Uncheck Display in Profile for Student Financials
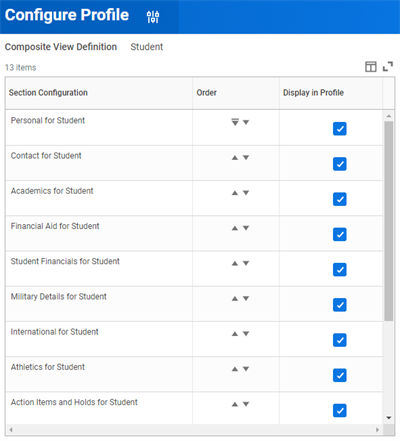Screen dimensions: 400x441 click(340, 270)
